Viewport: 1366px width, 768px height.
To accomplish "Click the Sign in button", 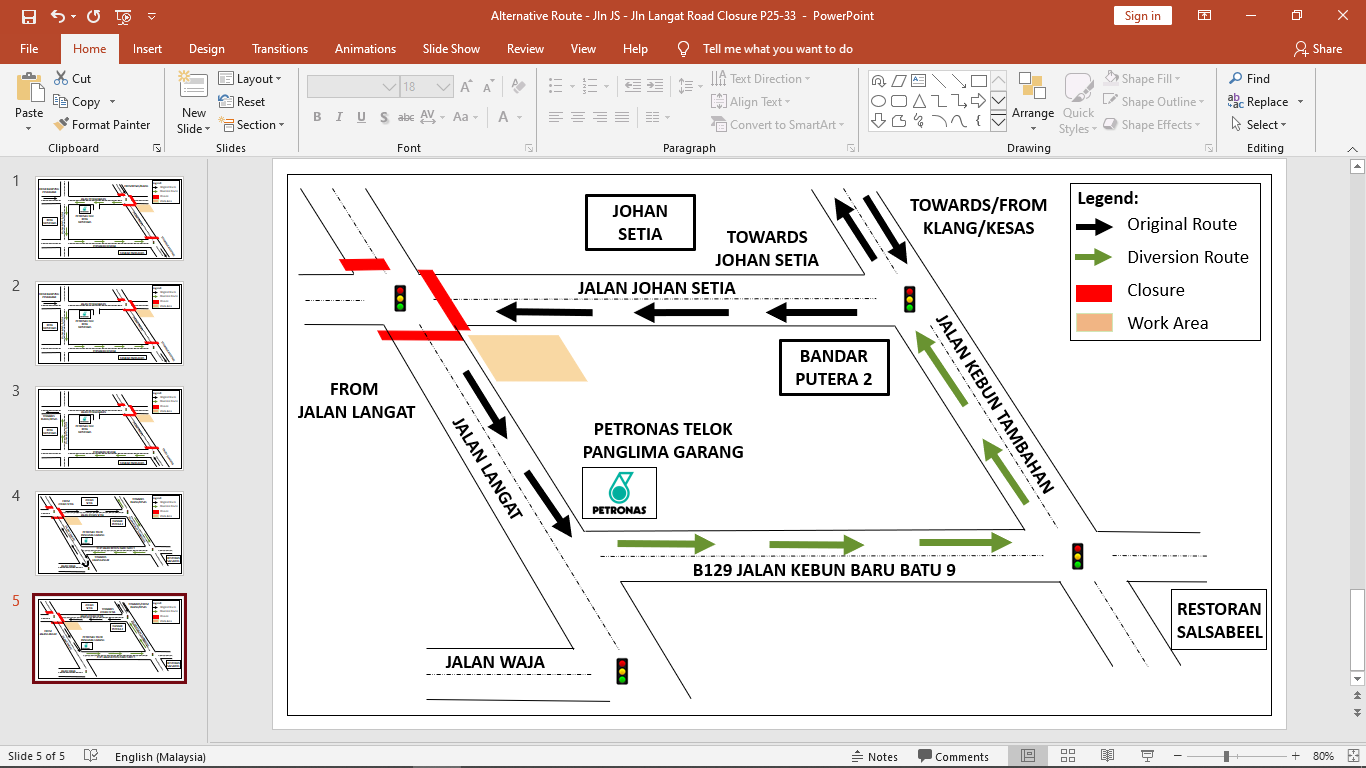I will tap(1142, 16).
